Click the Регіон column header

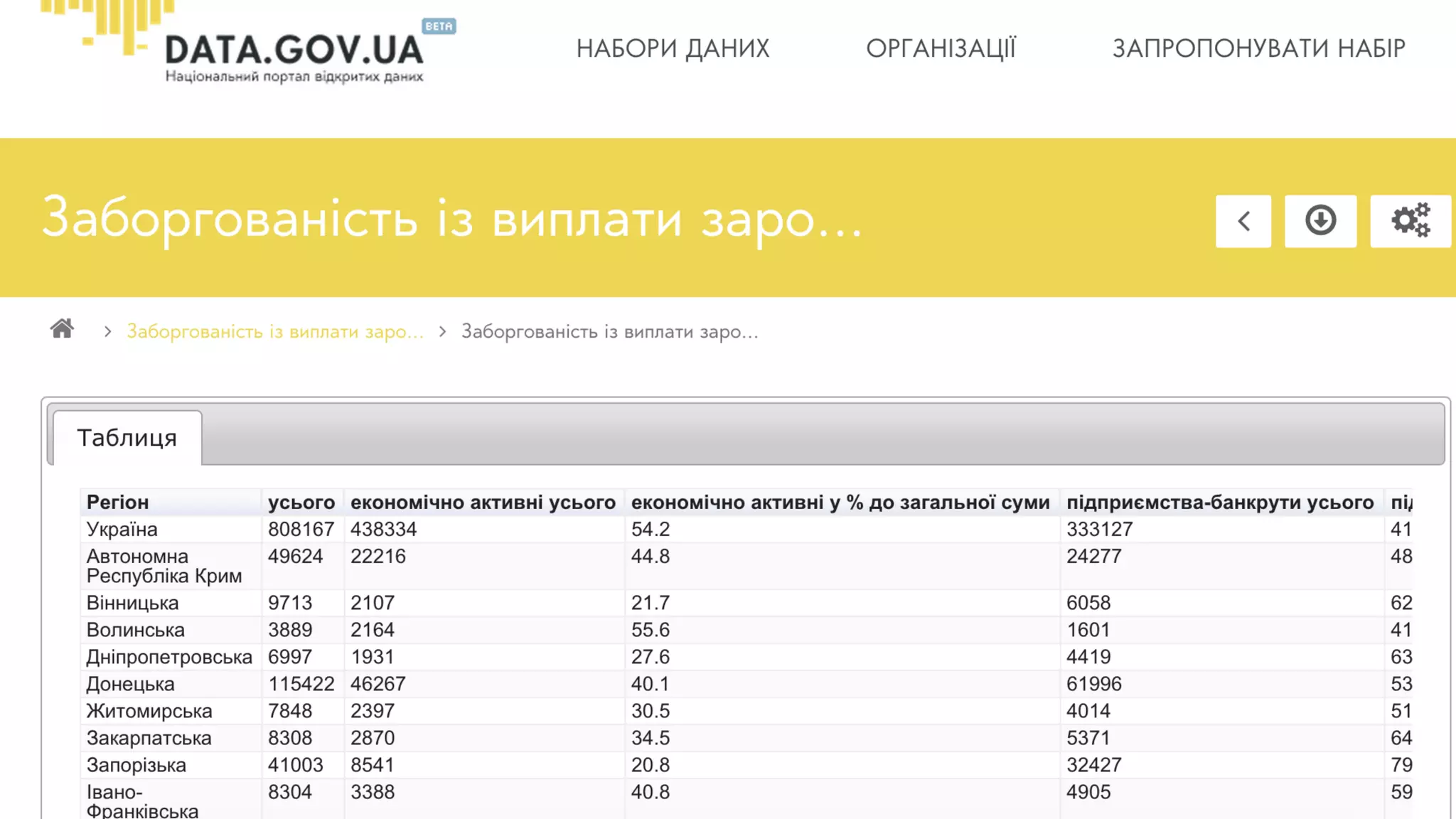tap(118, 502)
